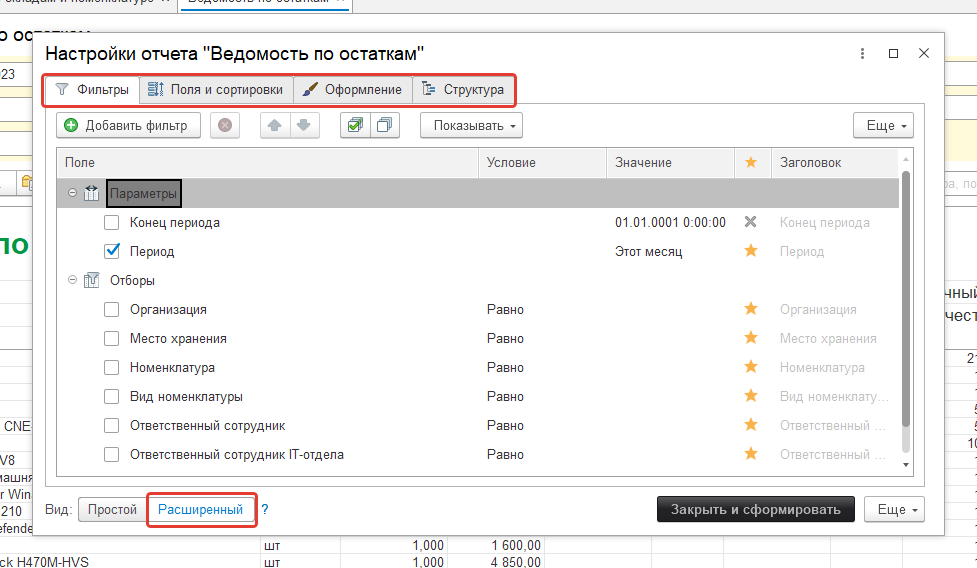
Task: Enable the Вид номенклатуры filter checkbox
Action: click(x=112, y=396)
